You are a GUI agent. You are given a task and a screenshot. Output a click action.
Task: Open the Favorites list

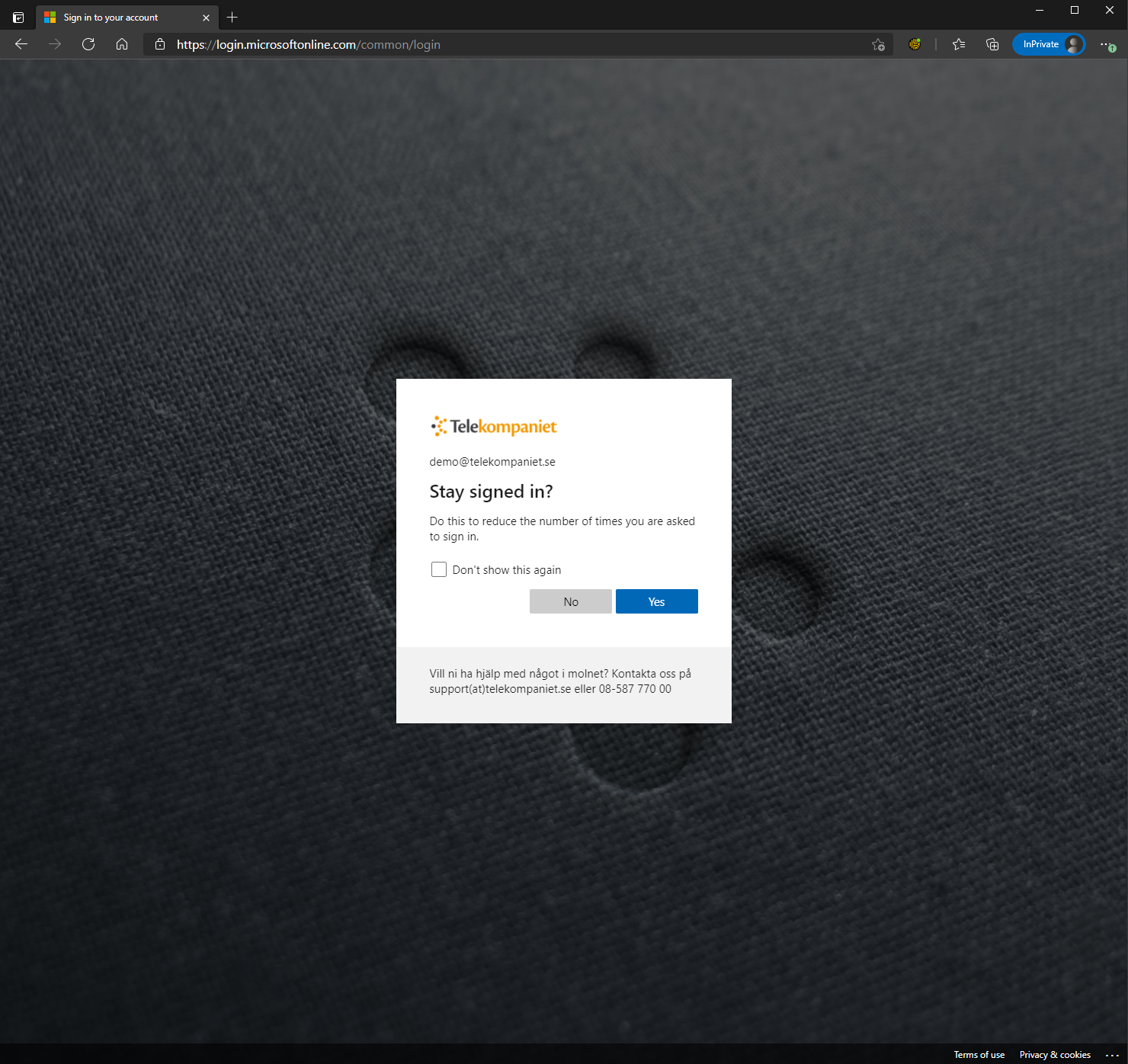(x=959, y=44)
